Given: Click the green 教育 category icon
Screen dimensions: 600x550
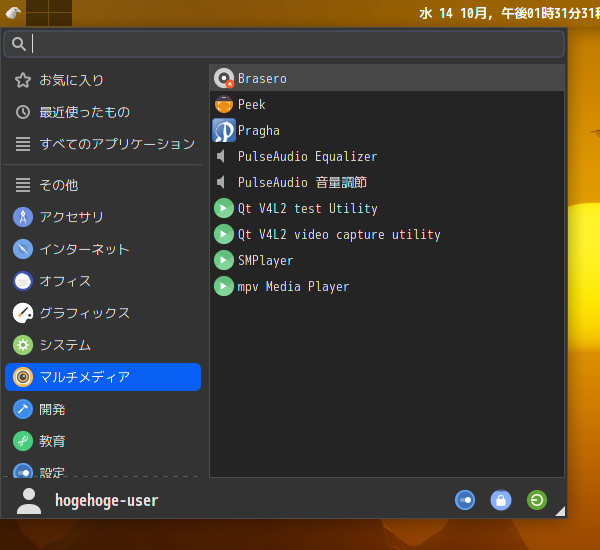Looking at the screenshot, I should [23, 441].
